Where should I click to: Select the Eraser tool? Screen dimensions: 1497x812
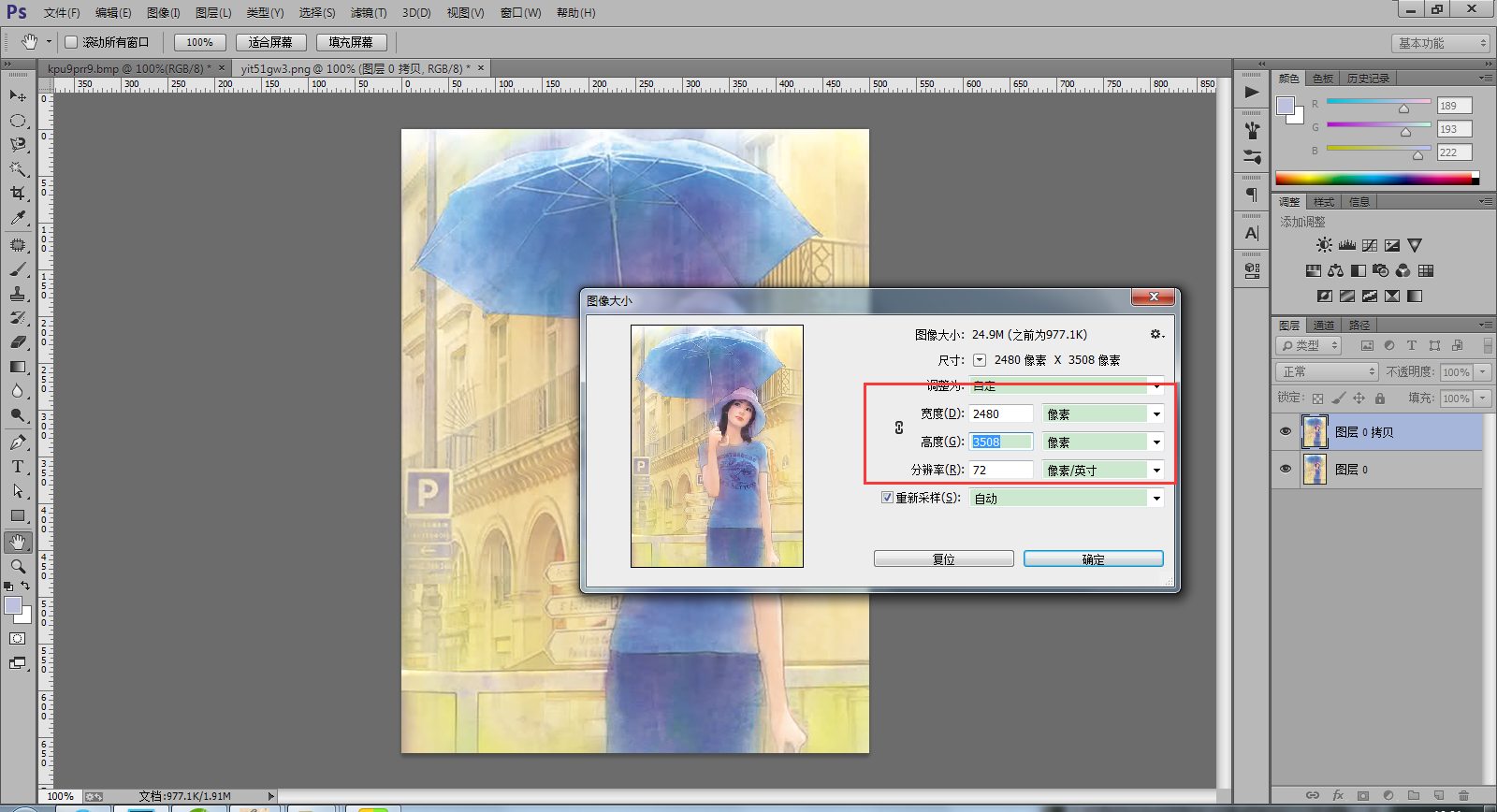(x=18, y=342)
